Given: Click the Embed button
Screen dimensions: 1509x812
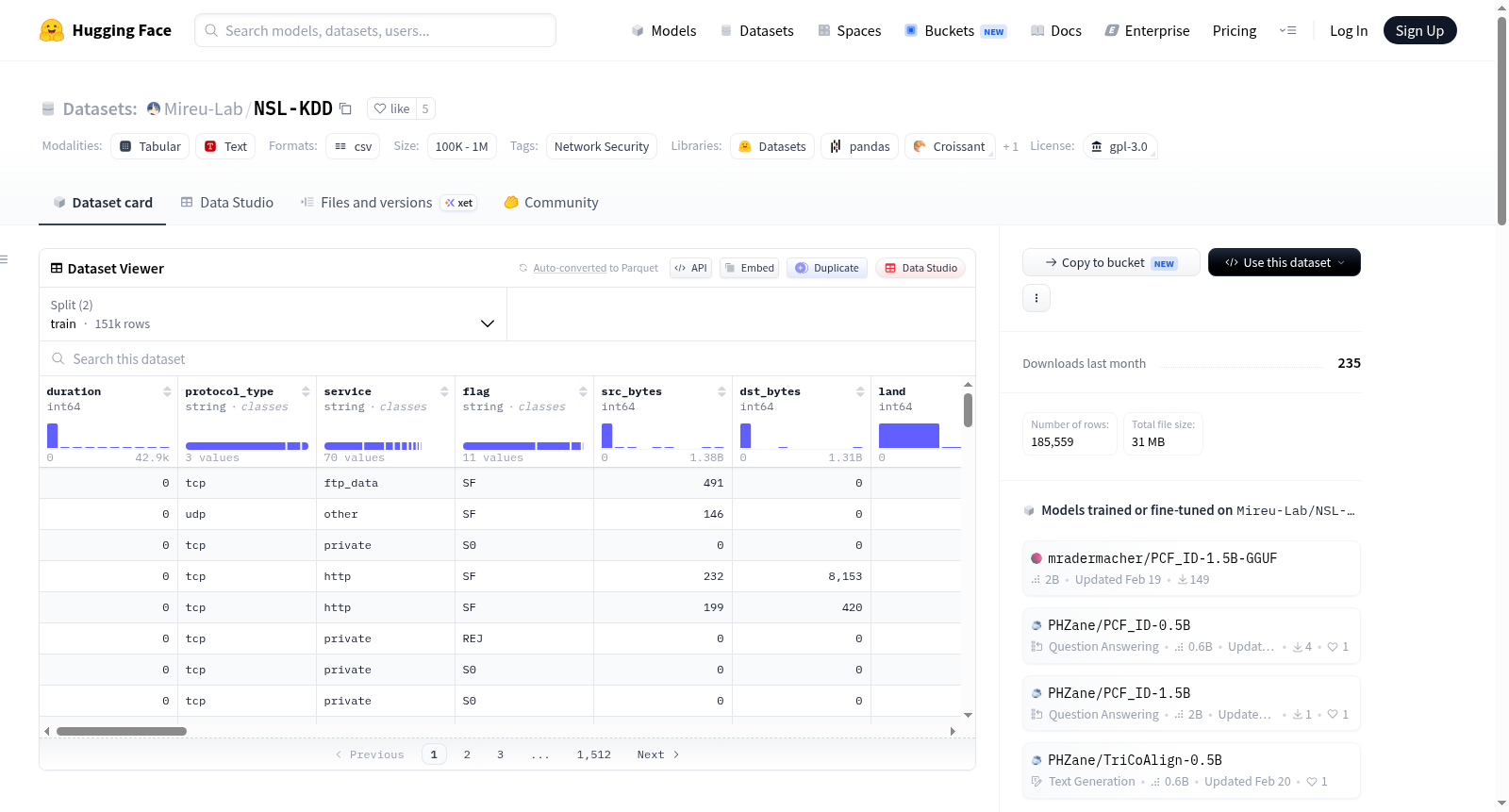Looking at the screenshot, I should [x=749, y=268].
